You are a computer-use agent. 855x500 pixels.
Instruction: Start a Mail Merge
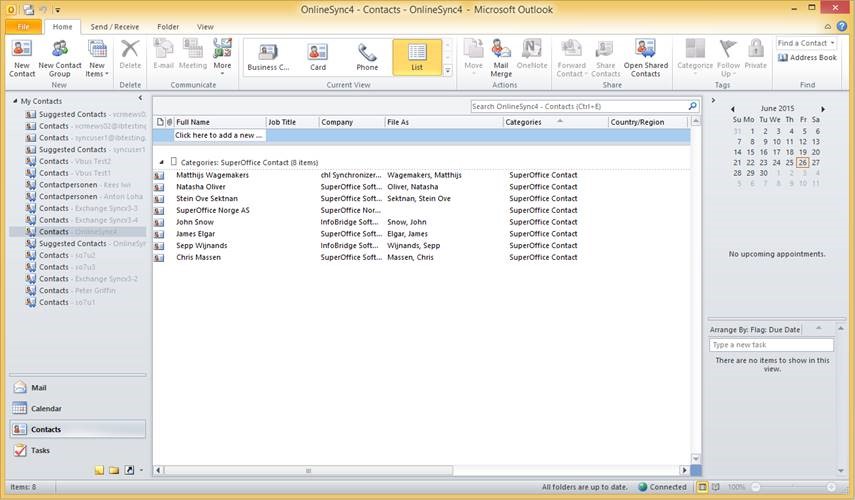(x=501, y=58)
